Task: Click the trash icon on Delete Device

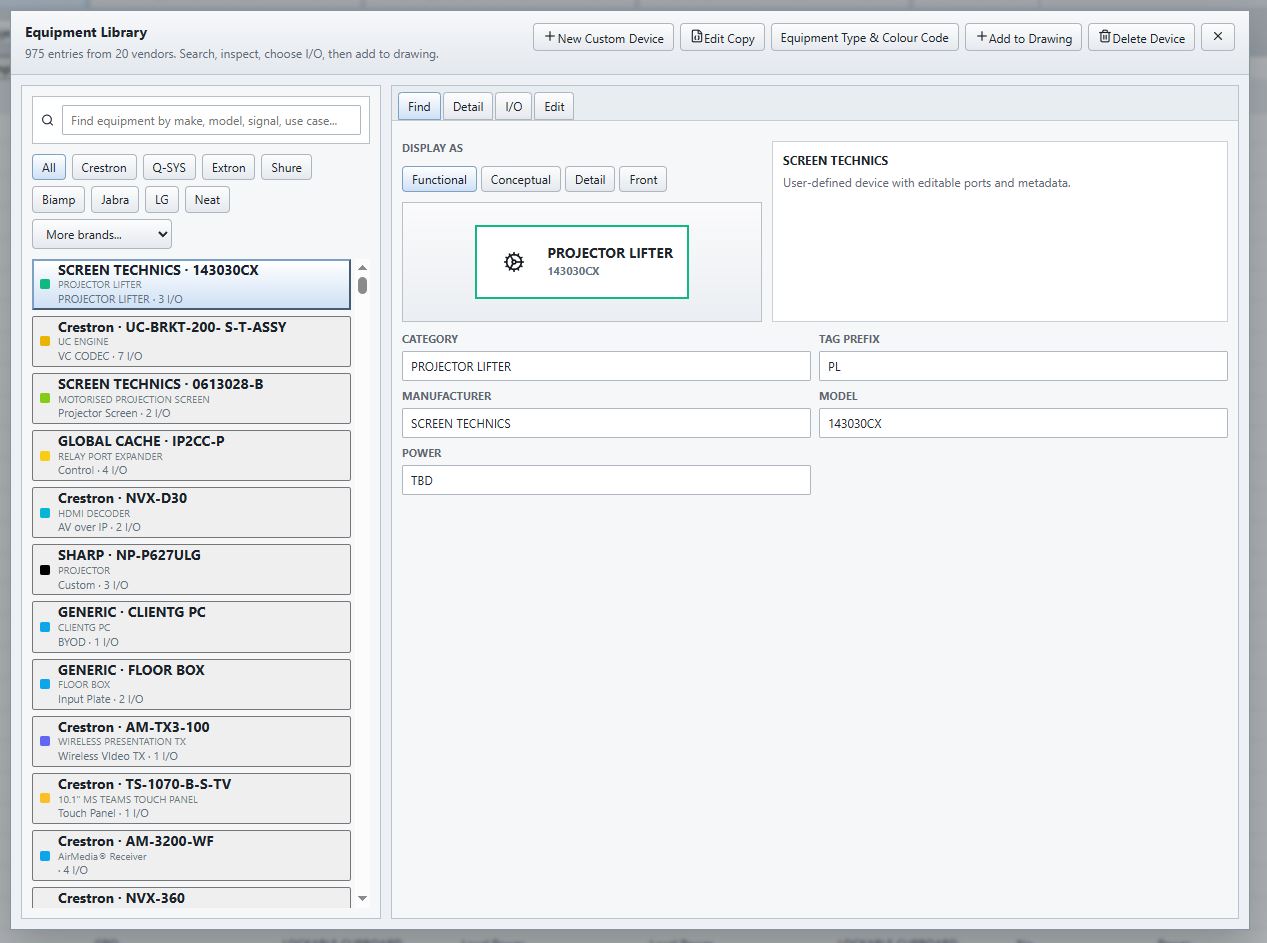Action: click(1104, 37)
